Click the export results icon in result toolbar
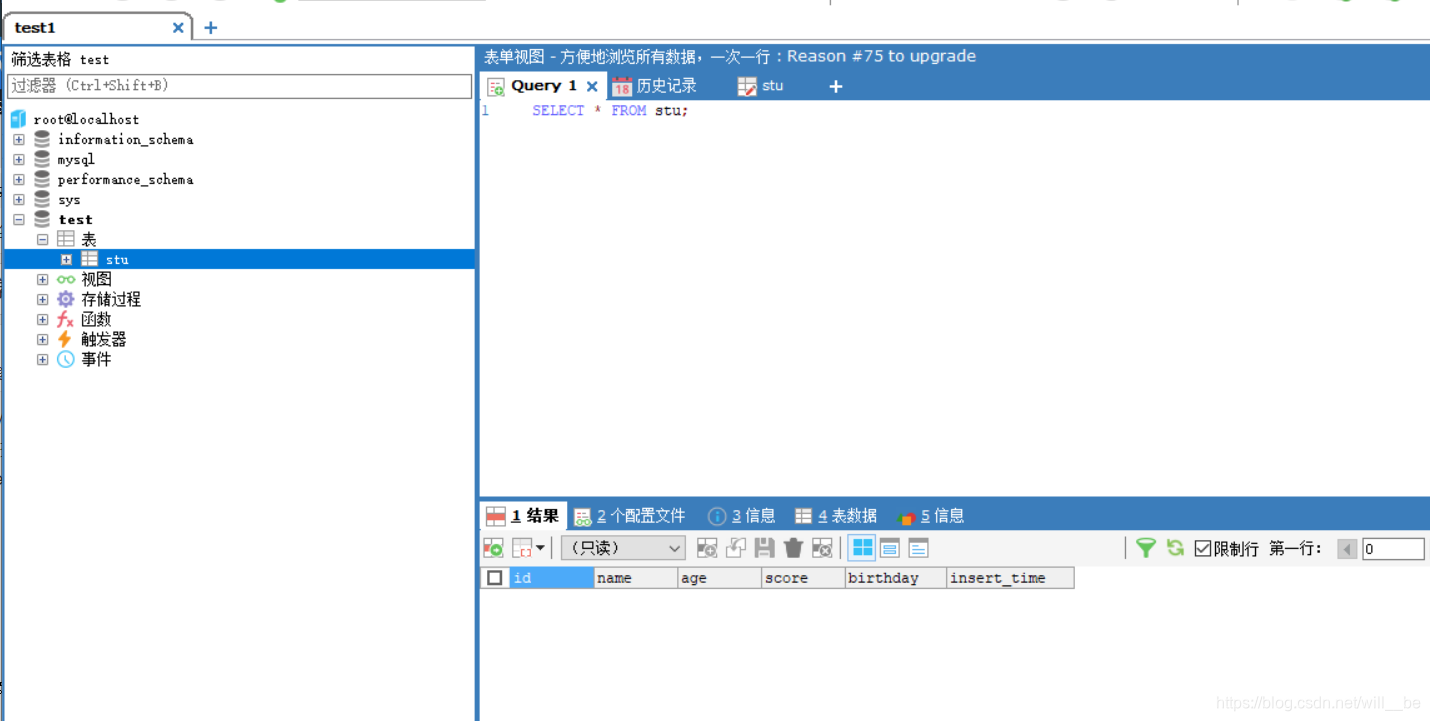1430x721 pixels. (x=493, y=548)
